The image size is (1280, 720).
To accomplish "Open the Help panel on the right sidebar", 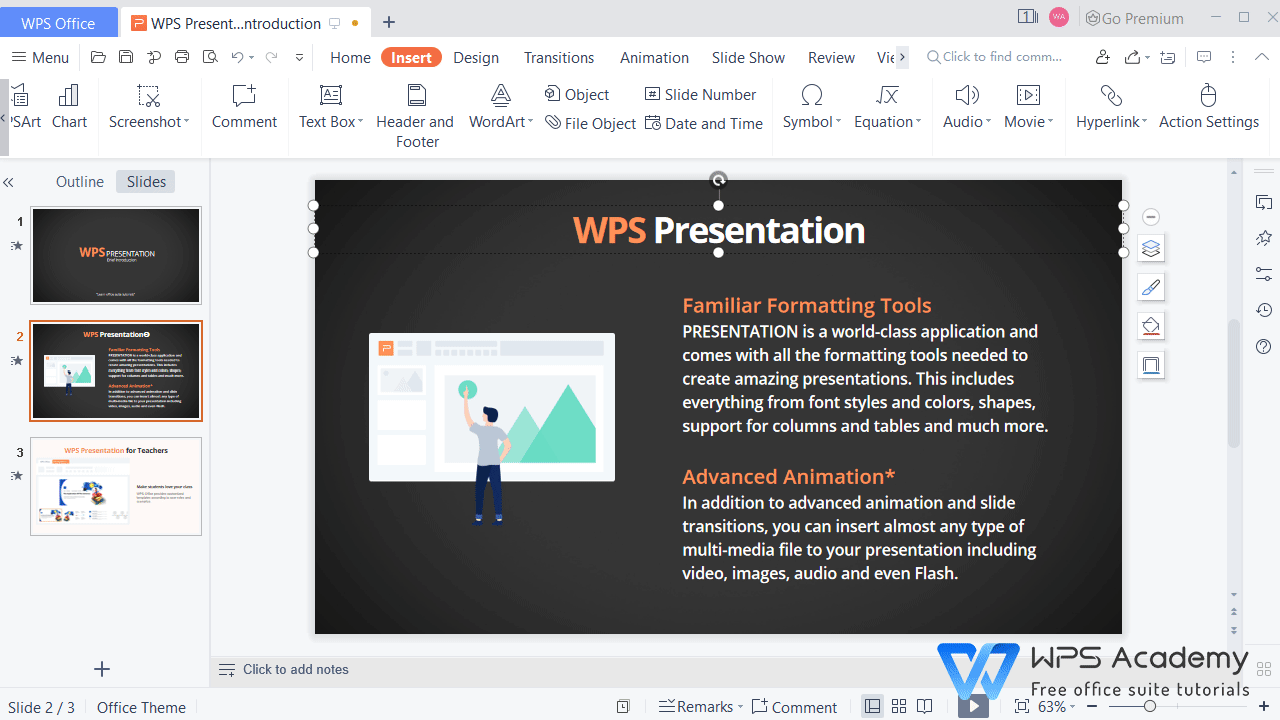I will click(x=1263, y=347).
